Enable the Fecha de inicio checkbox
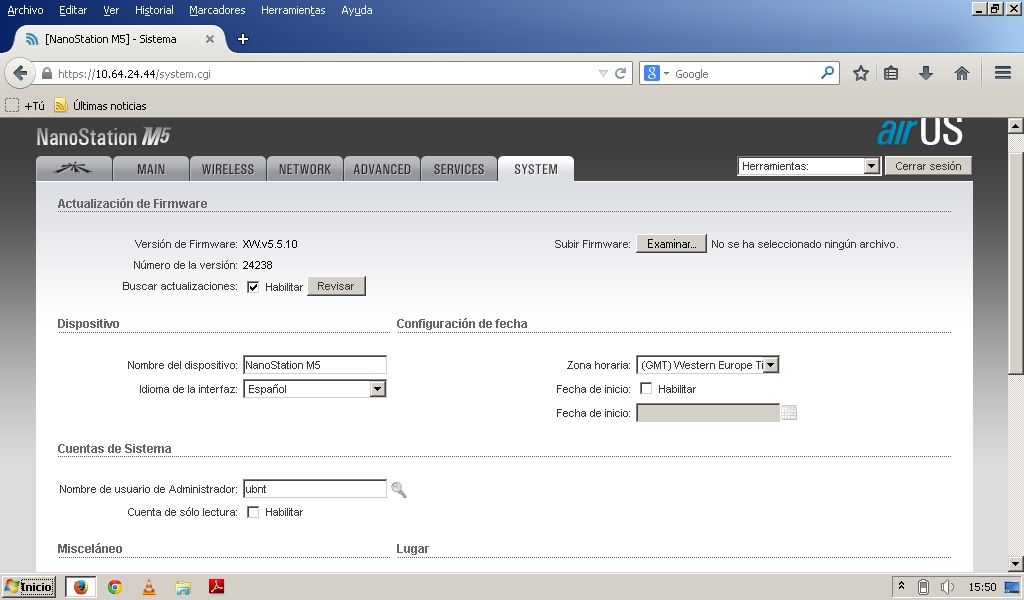This screenshot has height=600, width=1024. tap(646, 389)
